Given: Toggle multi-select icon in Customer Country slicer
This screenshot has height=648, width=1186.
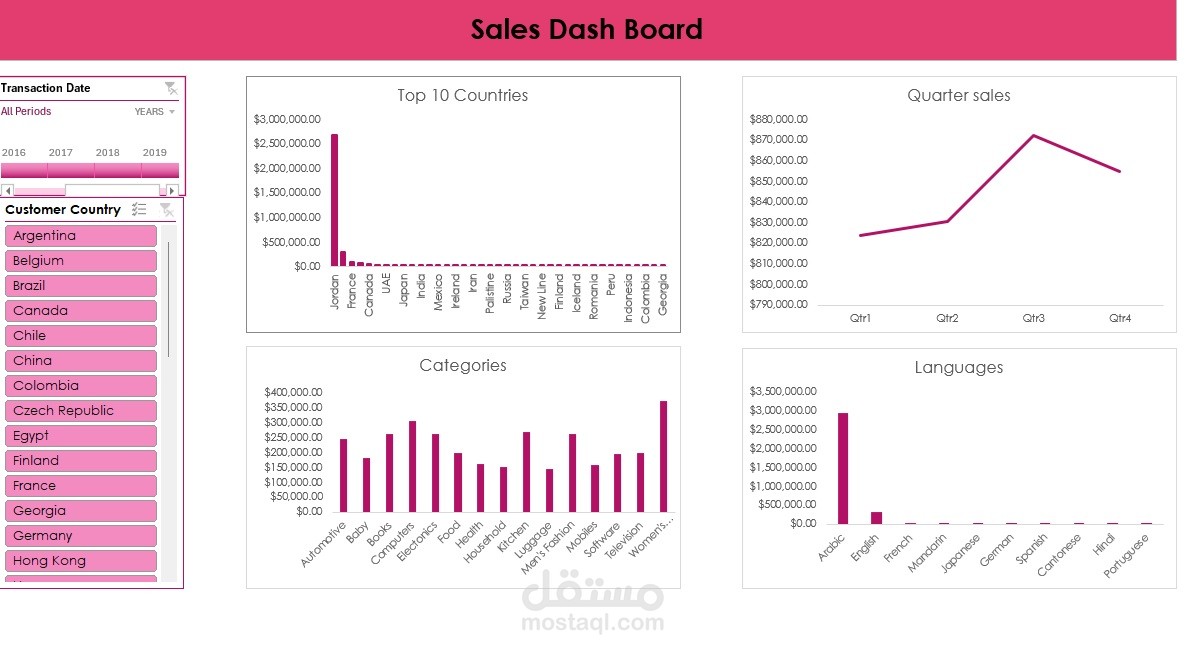Looking at the screenshot, I should tap(139, 209).
